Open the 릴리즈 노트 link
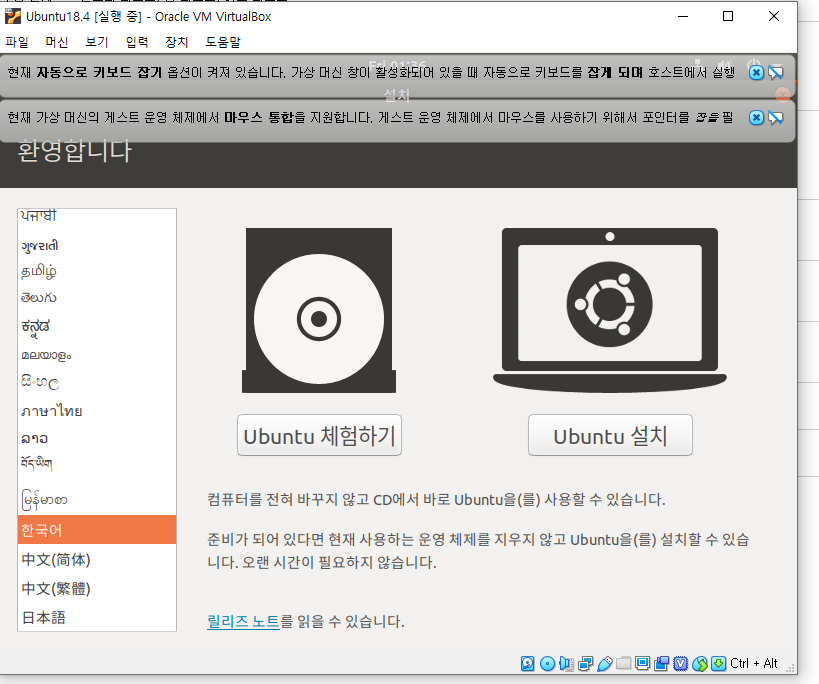Screen dimensions: 819x684 tap(243, 621)
